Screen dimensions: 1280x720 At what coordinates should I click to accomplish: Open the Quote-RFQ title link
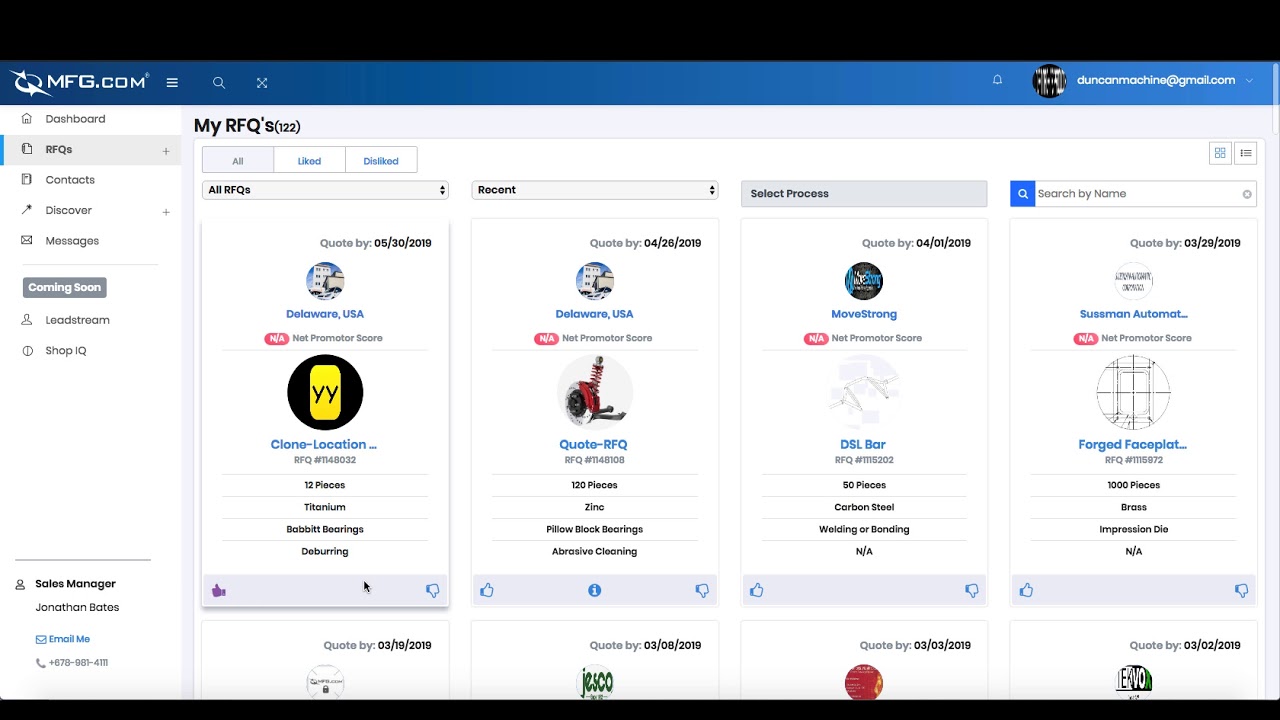[594, 444]
